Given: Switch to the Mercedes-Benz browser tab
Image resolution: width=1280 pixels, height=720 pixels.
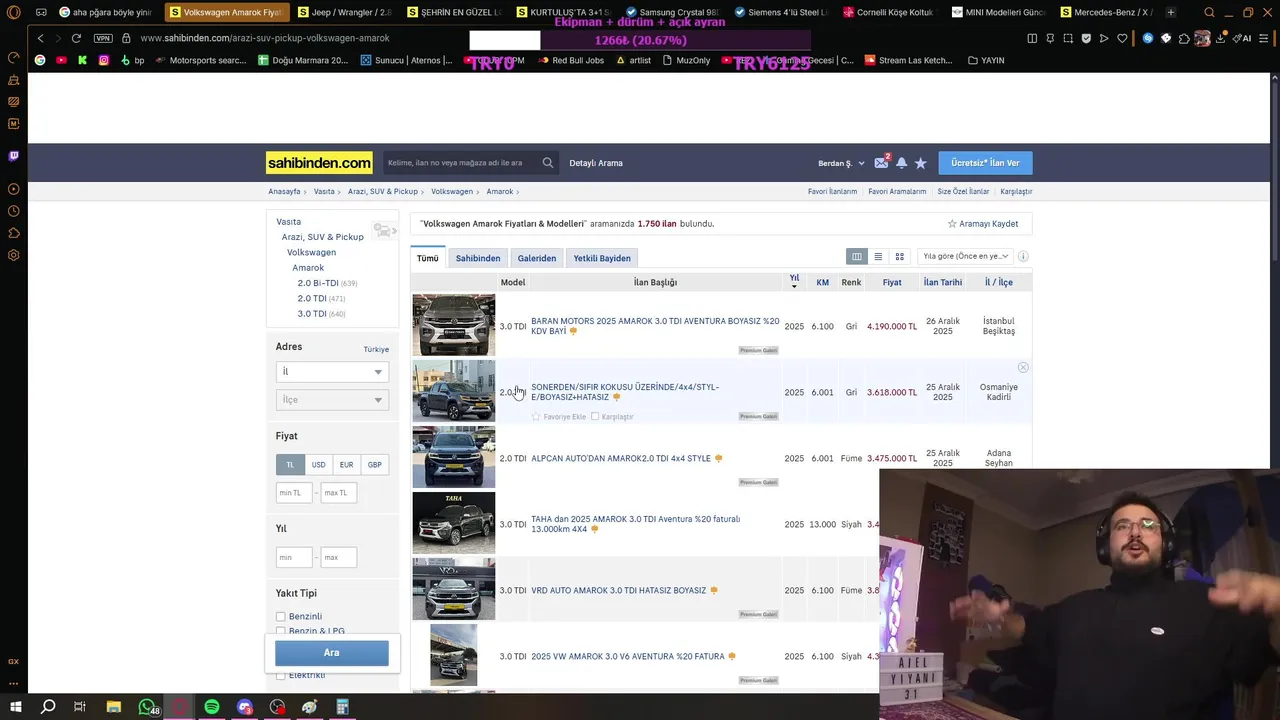Looking at the screenshot, I should coord(1106,13).
